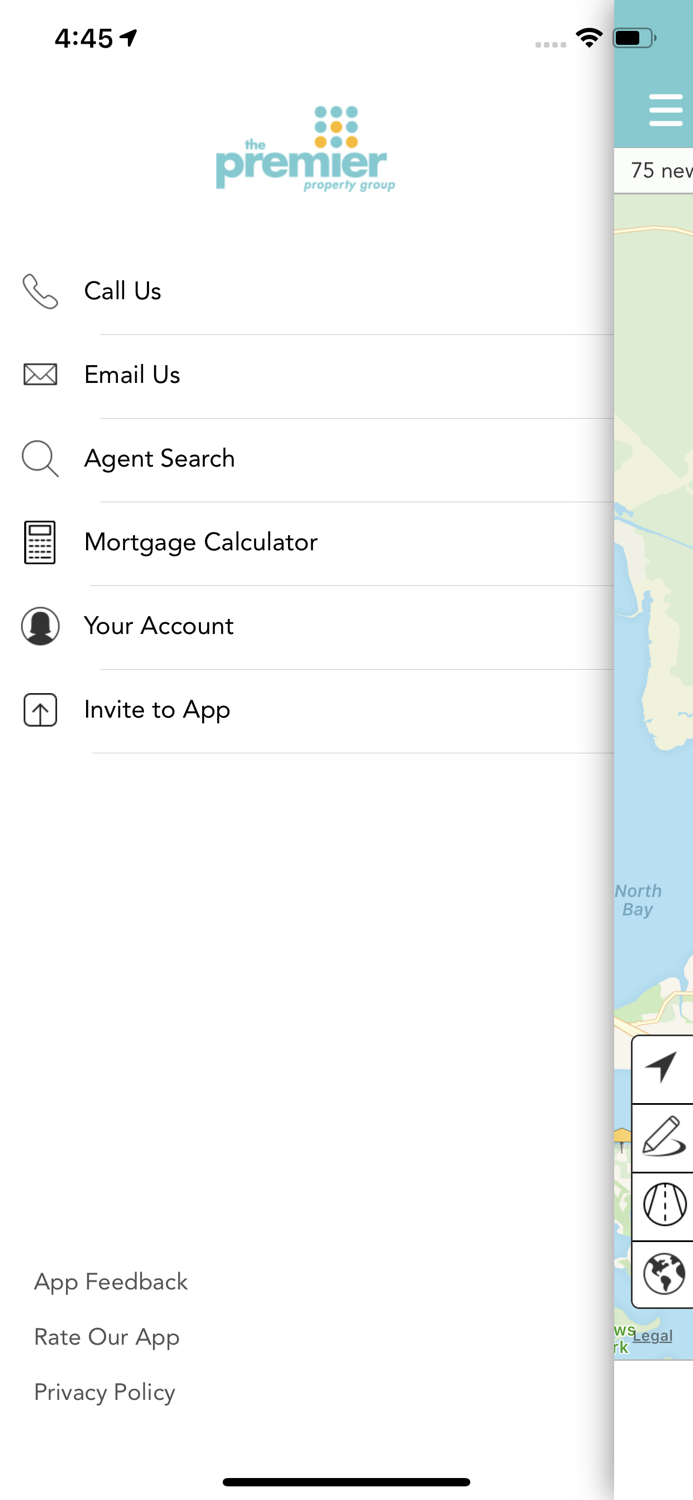Tap the envelope icon beside Email Us
Screen dimensions: 693x1500
click(40, 374)
